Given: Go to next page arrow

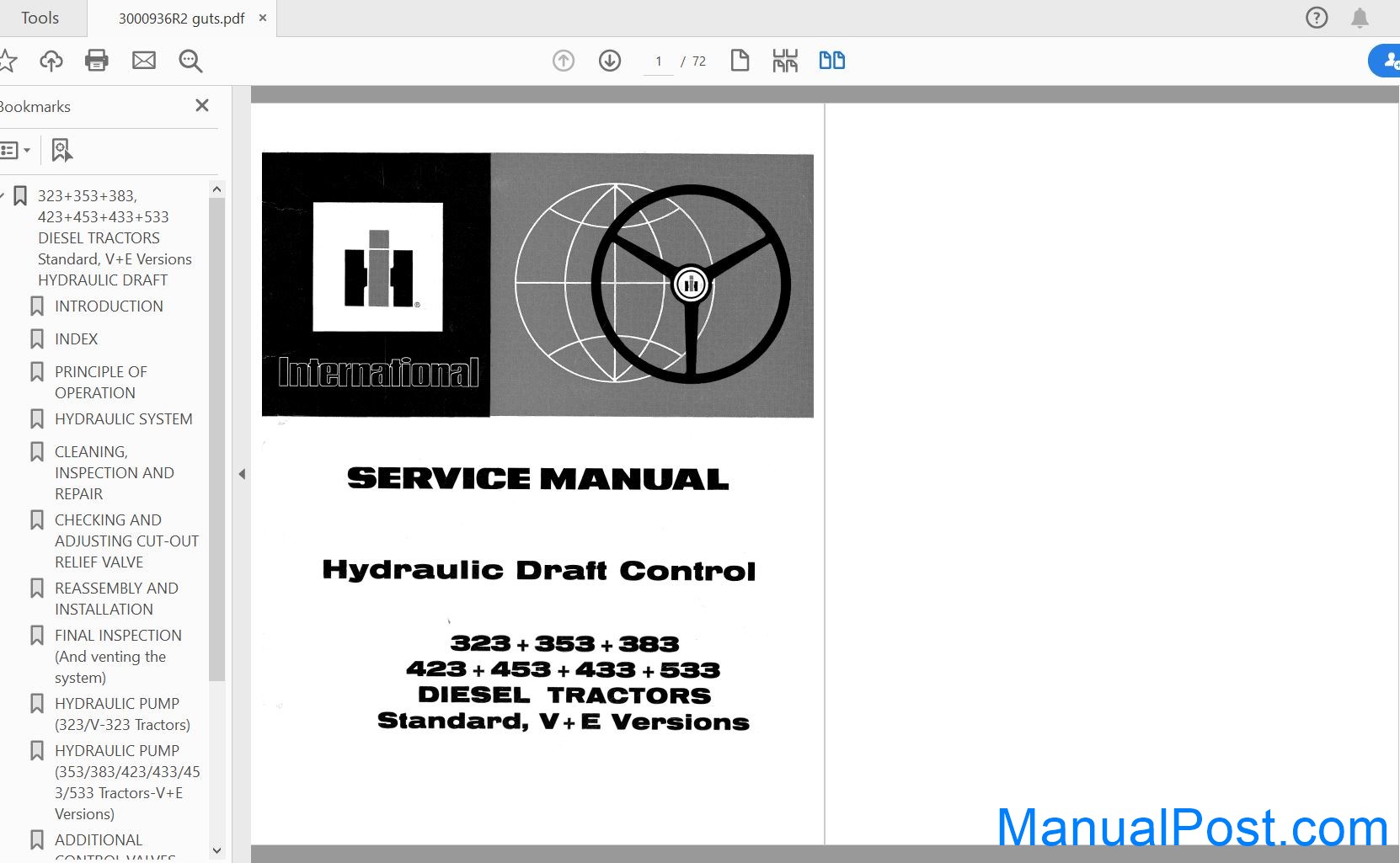Looking at the screenshot, I should pyautogui.click(x=610, y=61).
